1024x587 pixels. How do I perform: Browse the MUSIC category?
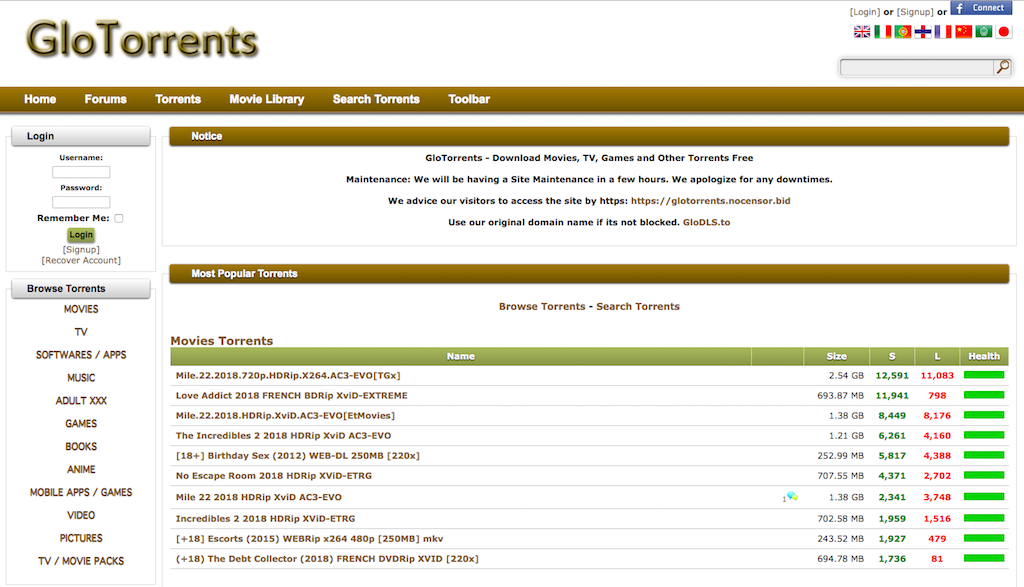(x=81, y=377)
